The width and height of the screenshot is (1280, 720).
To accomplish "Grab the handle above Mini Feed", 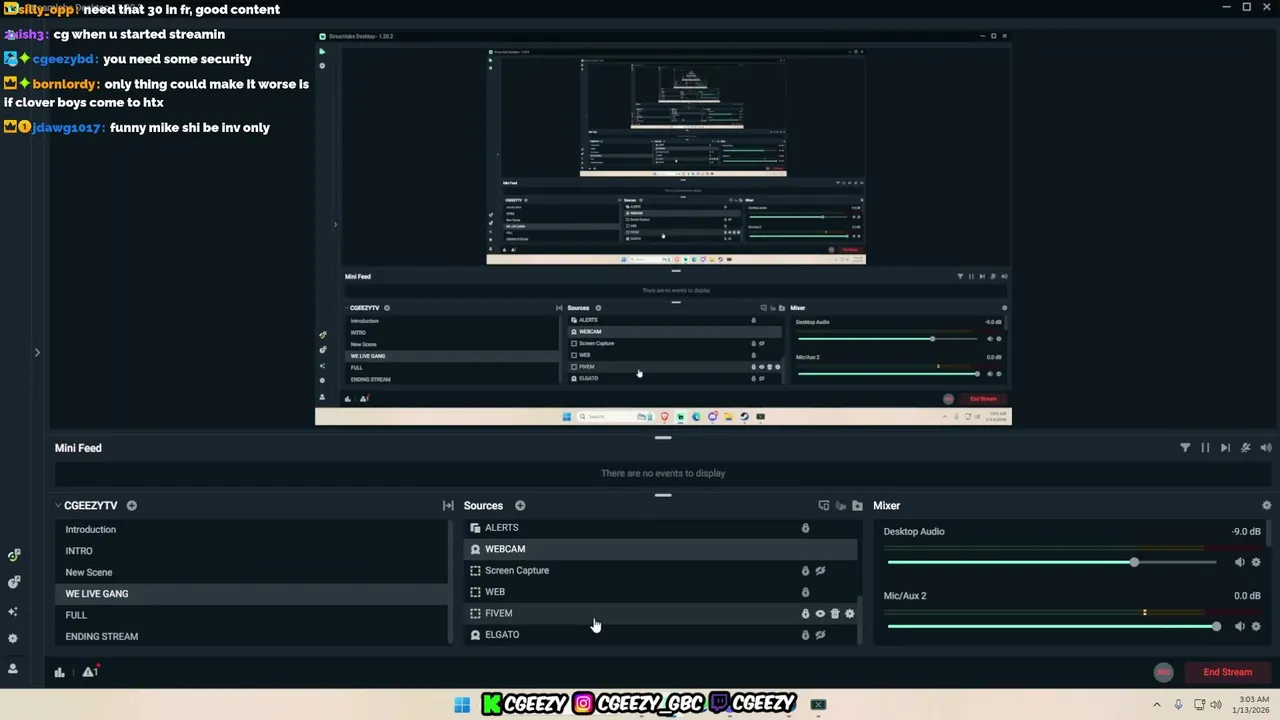I will (x=662, y=437).
